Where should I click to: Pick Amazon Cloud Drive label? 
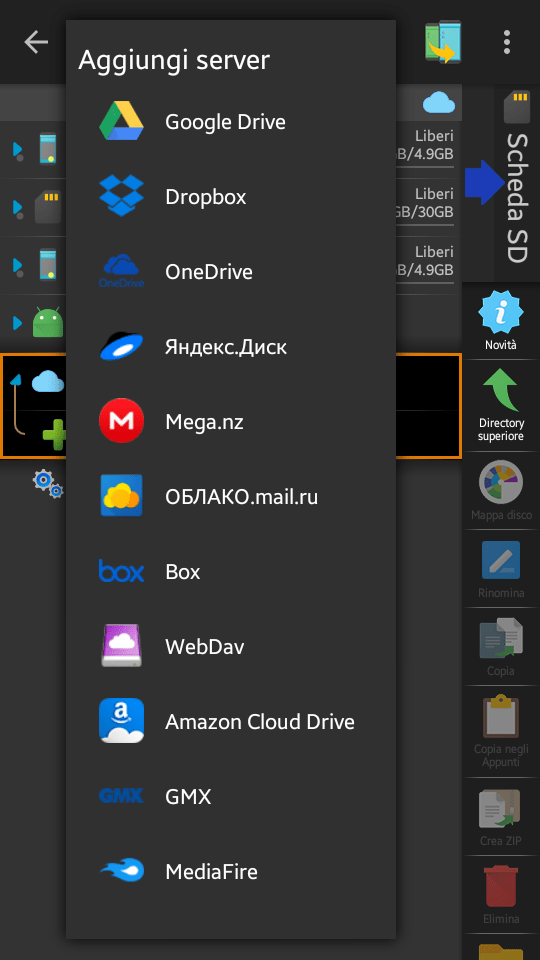click(260, 721)
